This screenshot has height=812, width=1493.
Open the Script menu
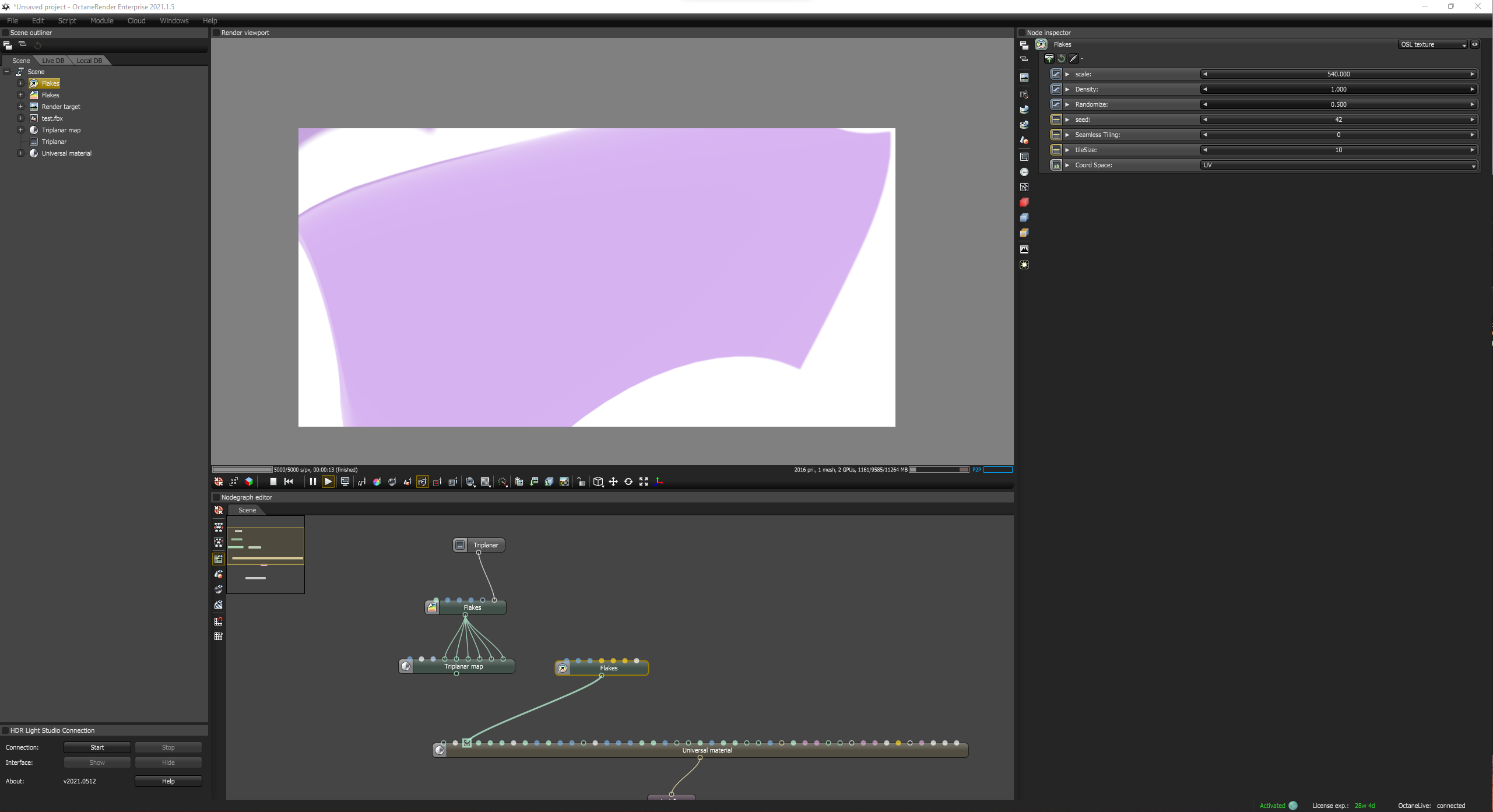(67, 20)
